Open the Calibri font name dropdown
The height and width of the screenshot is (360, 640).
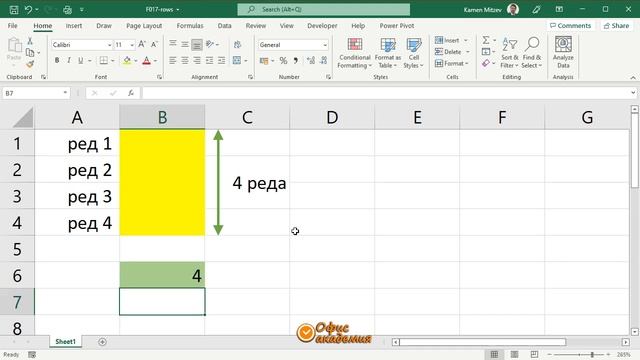109,45
